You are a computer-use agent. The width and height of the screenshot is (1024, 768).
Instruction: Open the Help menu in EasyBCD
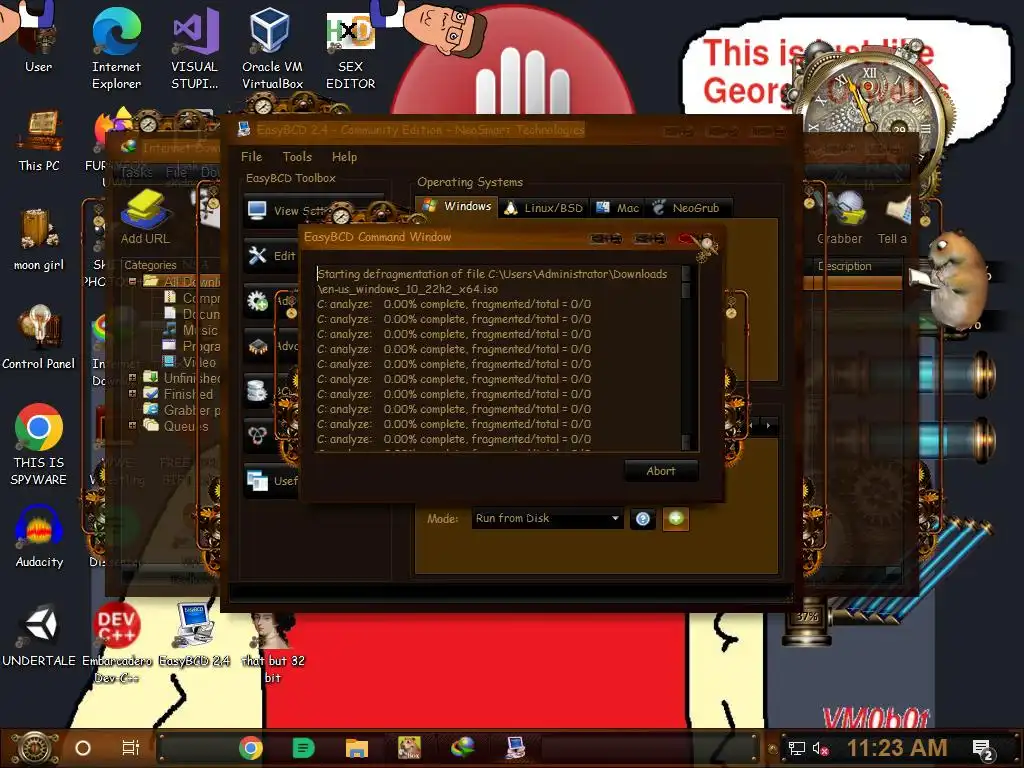coord(344,157)
